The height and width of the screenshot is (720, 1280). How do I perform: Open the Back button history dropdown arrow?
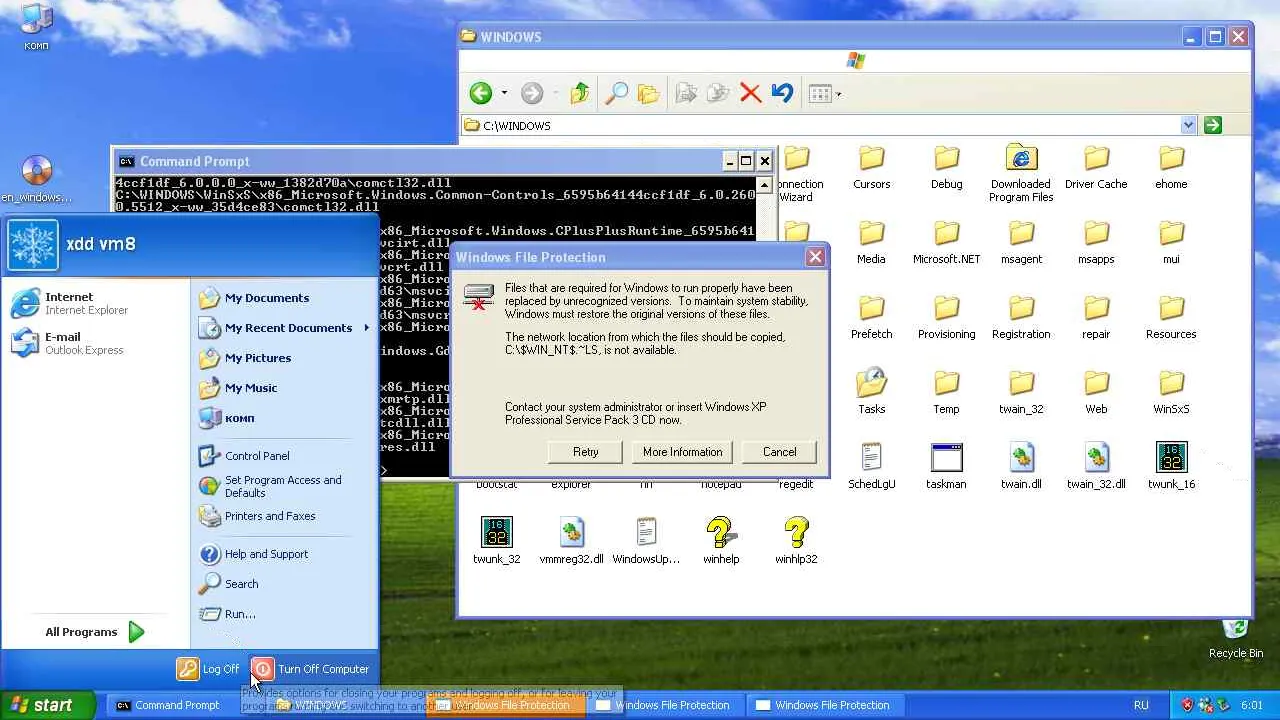pyautogui.click(x=504, y=93)
